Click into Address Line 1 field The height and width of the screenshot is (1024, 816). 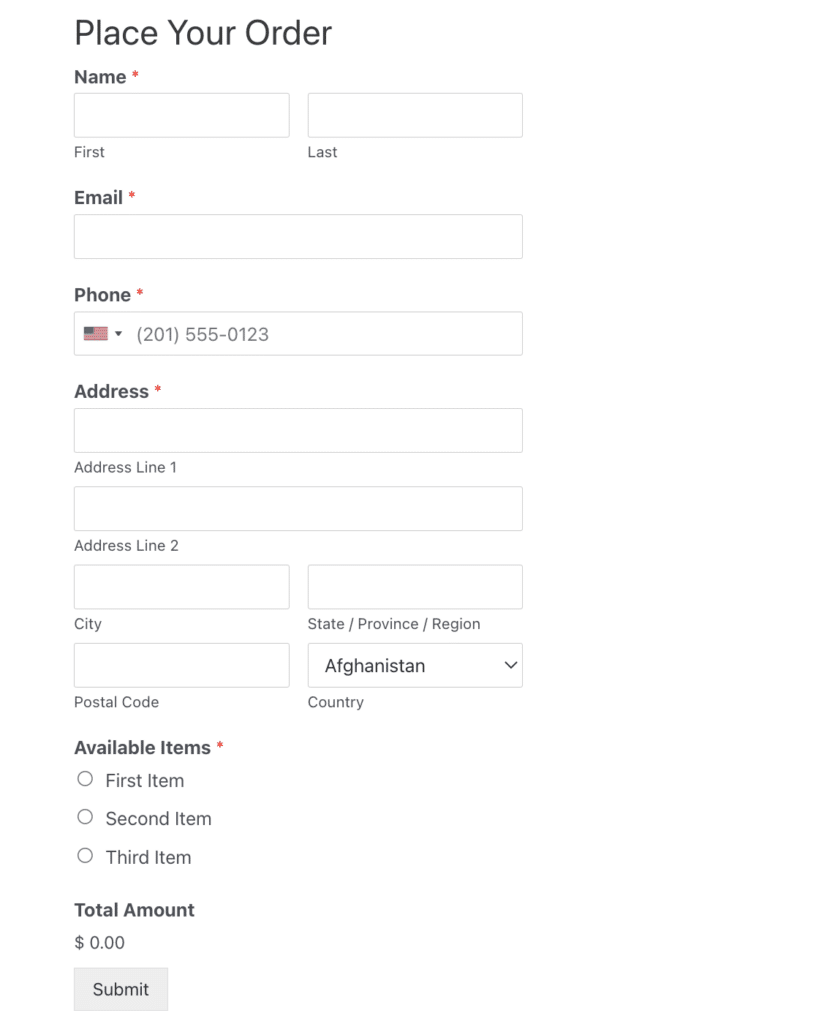[x=297, y=430]
